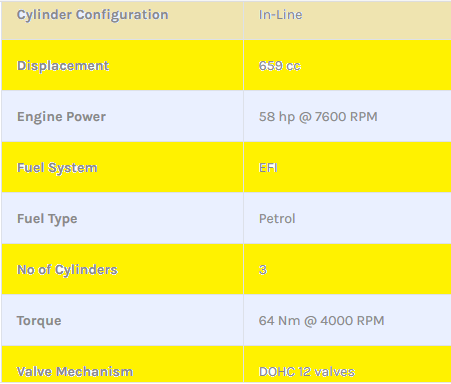The height and width of the screenshot is (384, 451).
Task: Select the 58 hp @ 7600 RPM value
Action: click(x=318, y=117)
